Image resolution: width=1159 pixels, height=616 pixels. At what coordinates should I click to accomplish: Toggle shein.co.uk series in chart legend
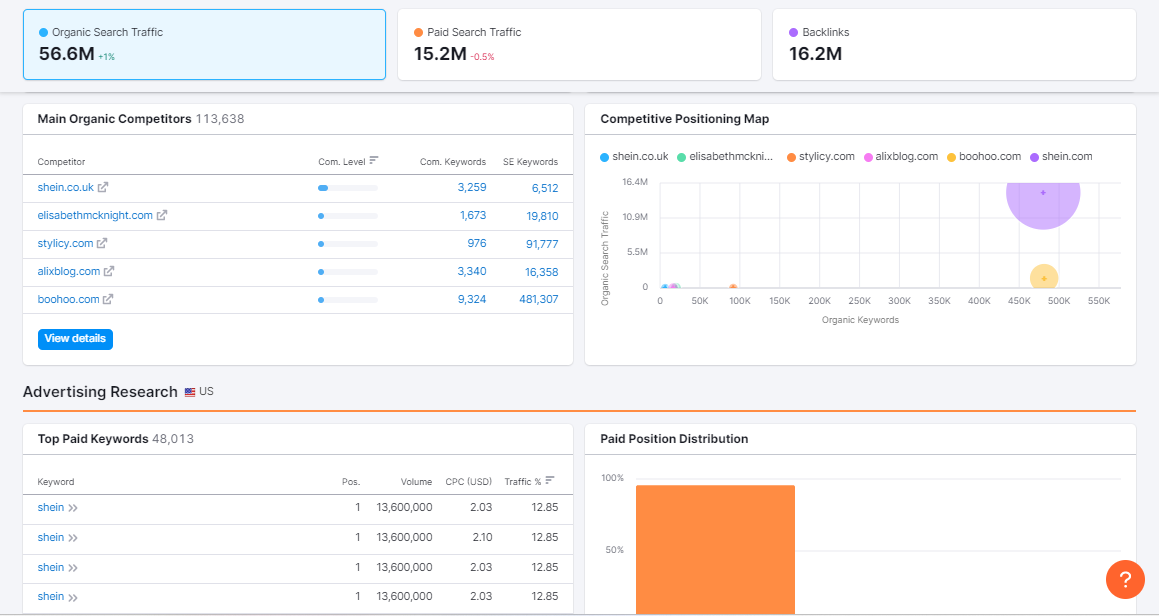[634, 157]
